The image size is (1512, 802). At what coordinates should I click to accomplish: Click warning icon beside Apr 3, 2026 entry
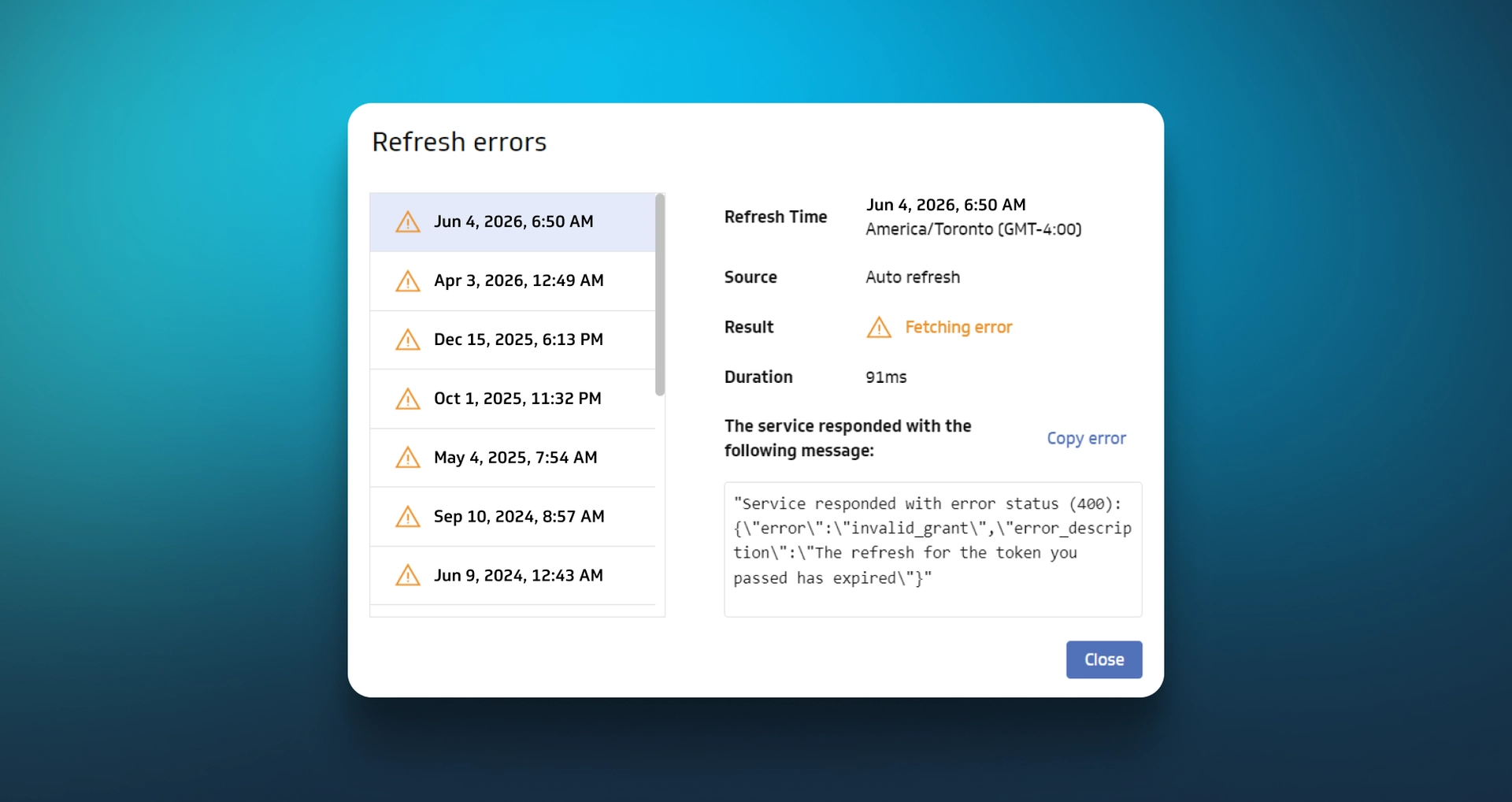(407, 281)
